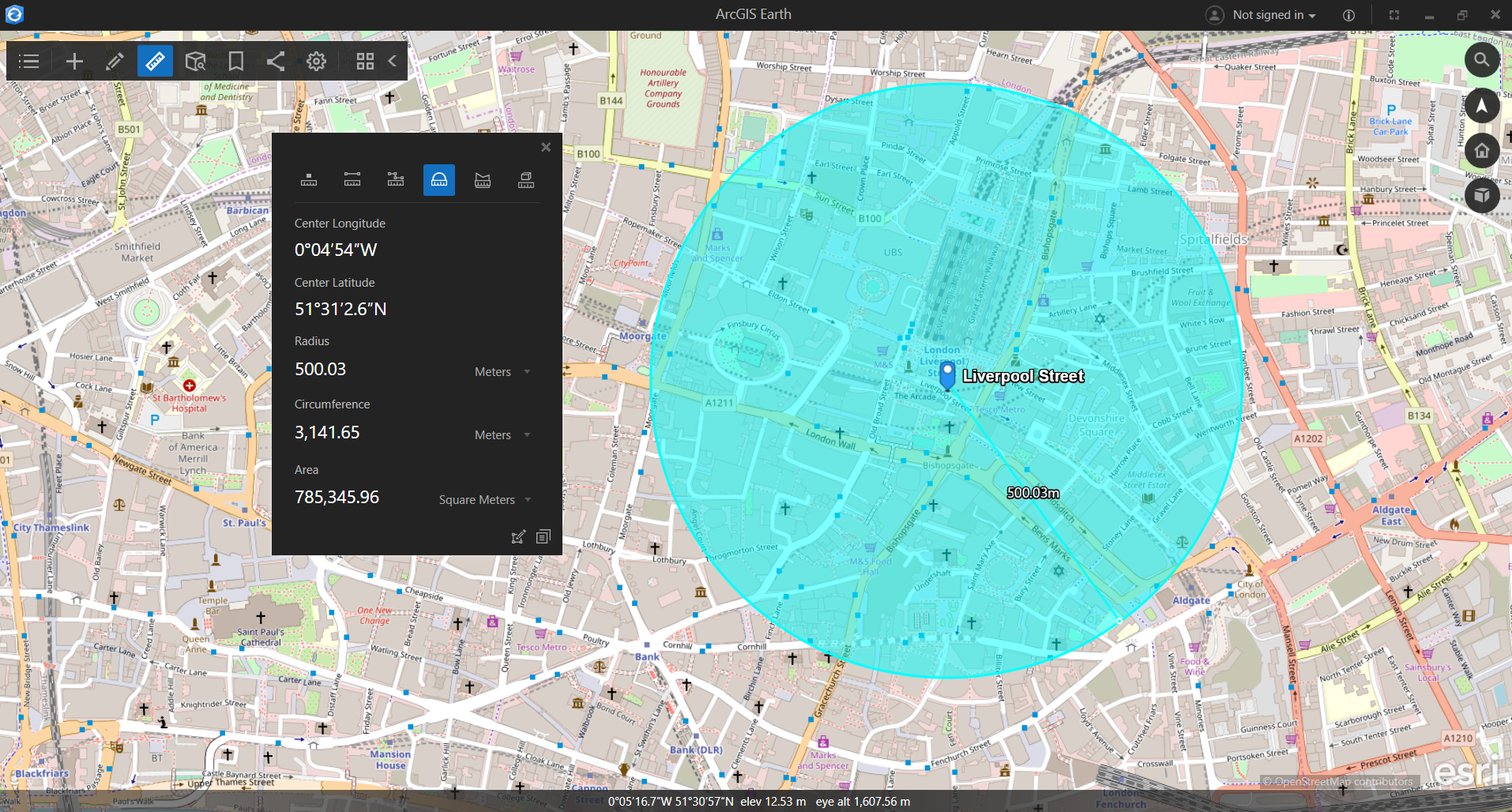
Task: Change the Circumference units dropdown
Action: tap(503, 434)
